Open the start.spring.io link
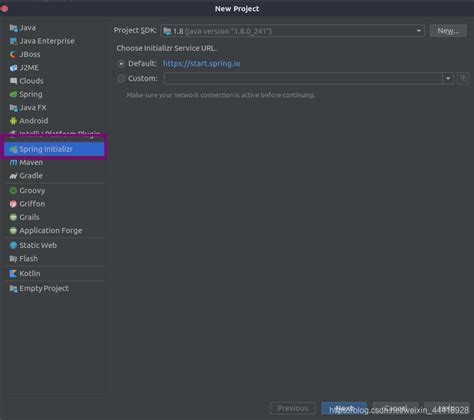This screenshot has height=420, width=474. (x=202, y=63)
